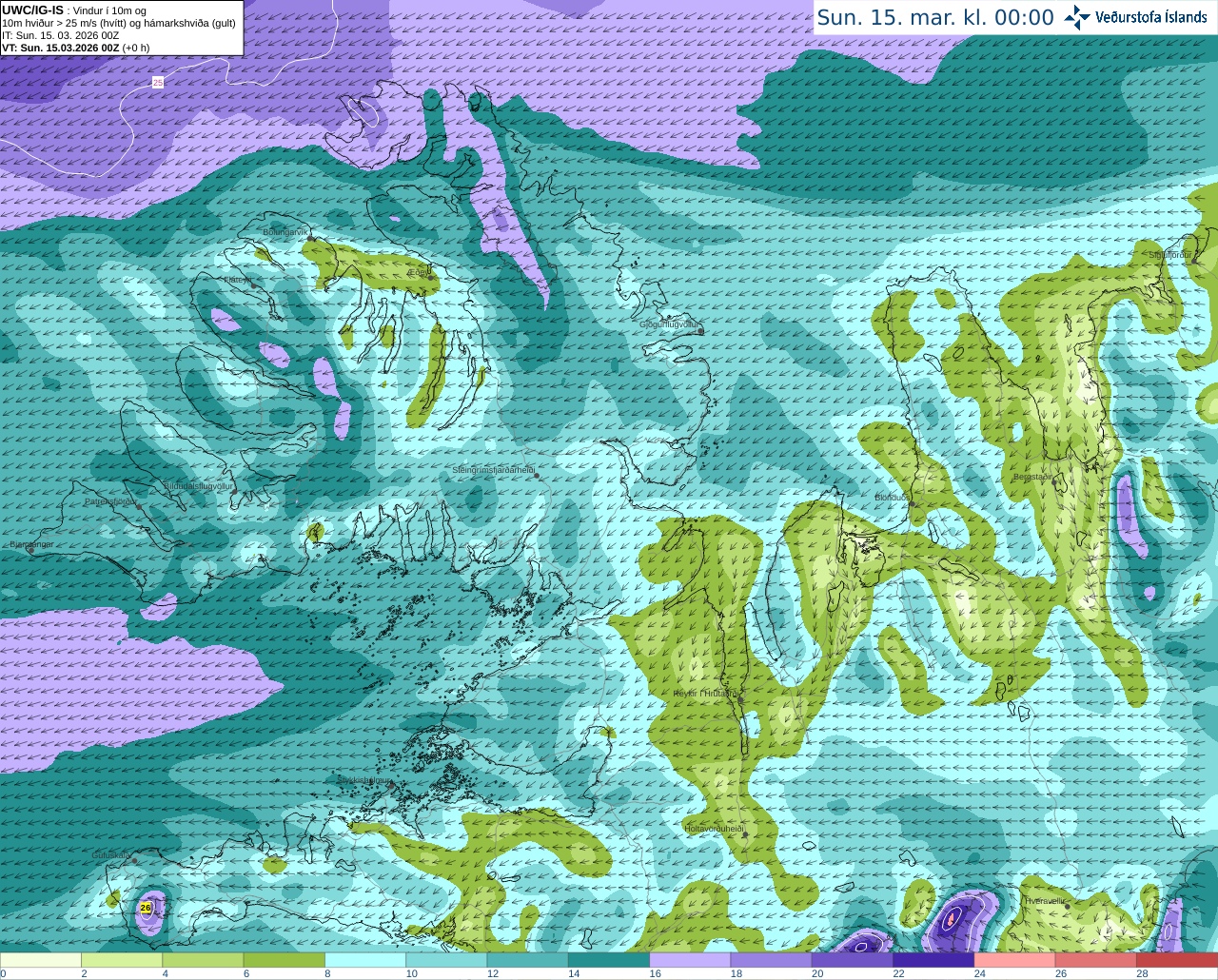The image size is (1218, 980).
Task: Click the UWC/IG-IS title text
Action: (x=33, y=10)
